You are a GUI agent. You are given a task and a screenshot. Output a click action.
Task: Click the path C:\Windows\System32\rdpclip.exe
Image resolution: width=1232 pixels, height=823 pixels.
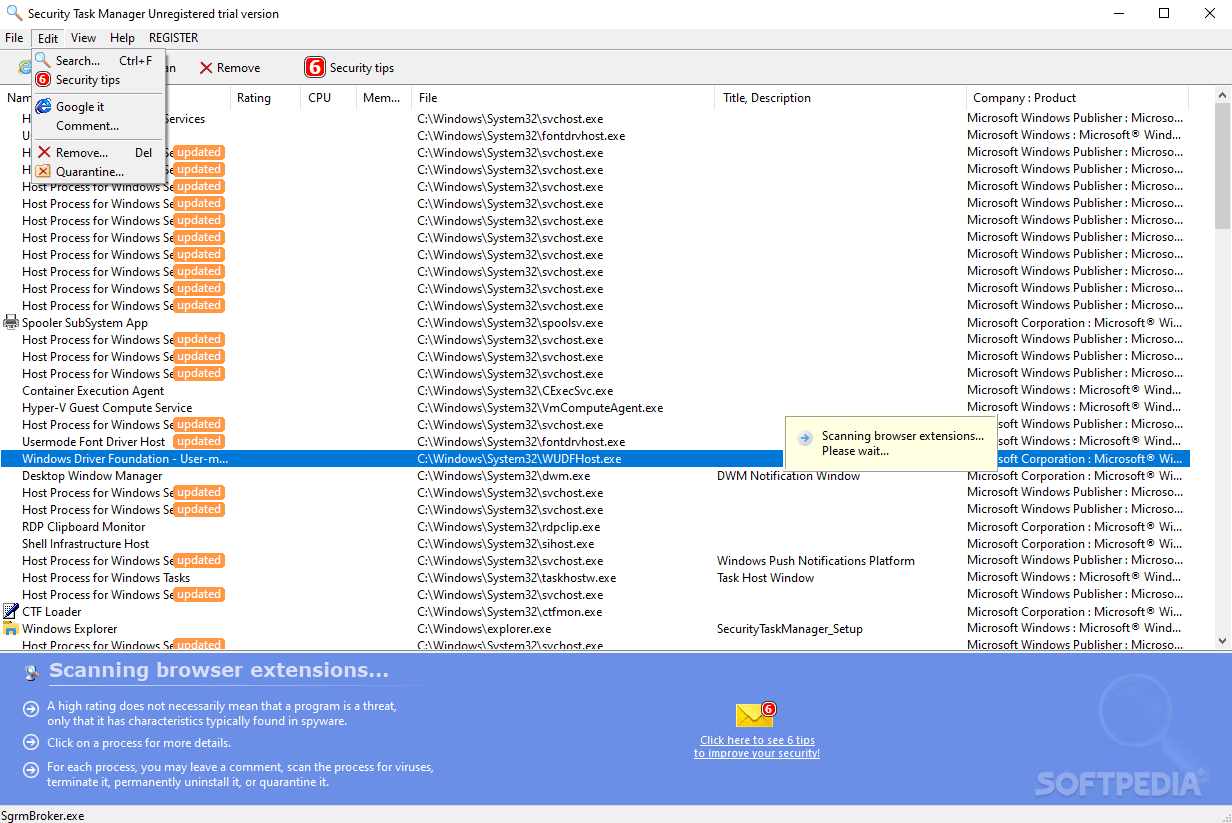click(x=509, y=527)
